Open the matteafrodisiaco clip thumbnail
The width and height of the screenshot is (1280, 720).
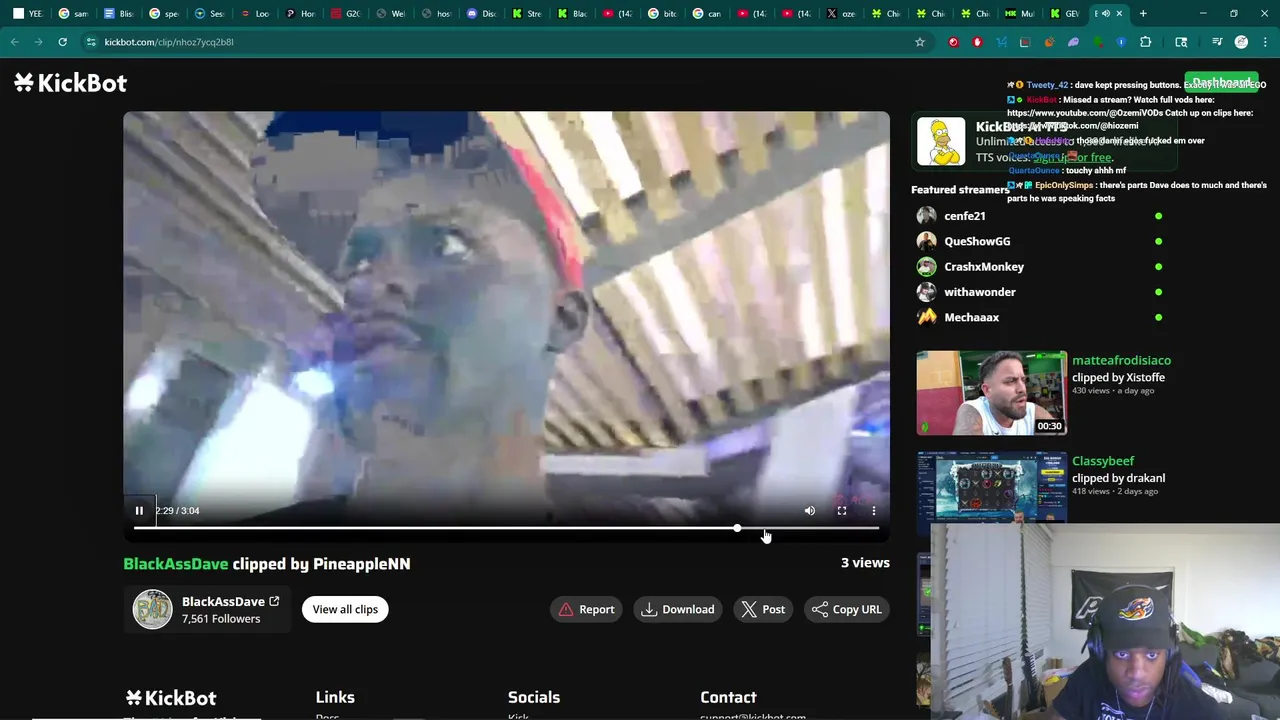point(992,393)
